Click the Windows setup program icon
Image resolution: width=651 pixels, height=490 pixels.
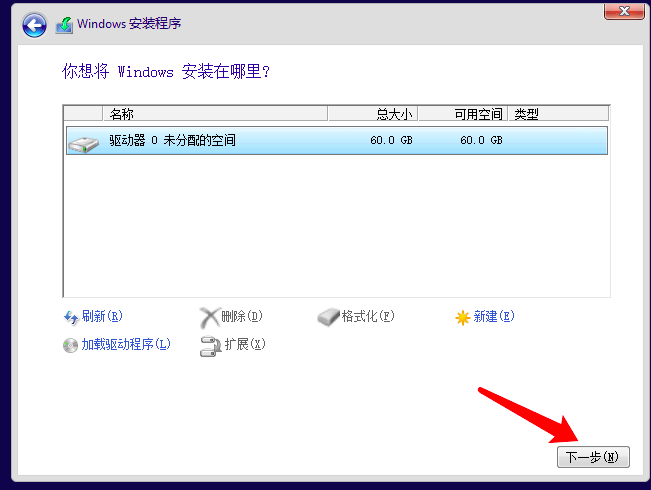tap(64, 25)
